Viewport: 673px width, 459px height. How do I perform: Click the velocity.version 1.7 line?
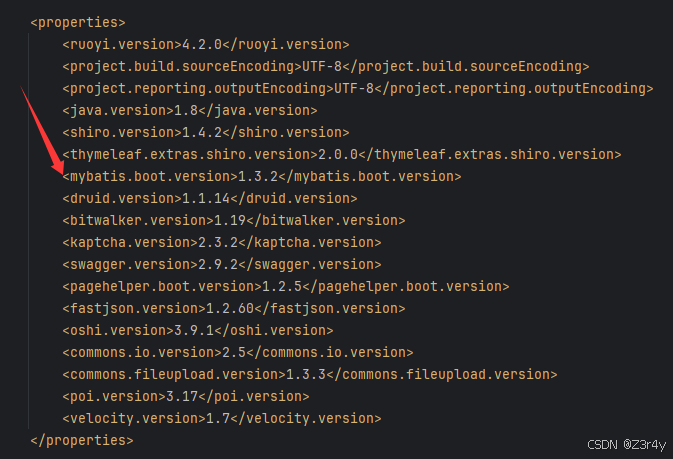click(x=222, y=418)
